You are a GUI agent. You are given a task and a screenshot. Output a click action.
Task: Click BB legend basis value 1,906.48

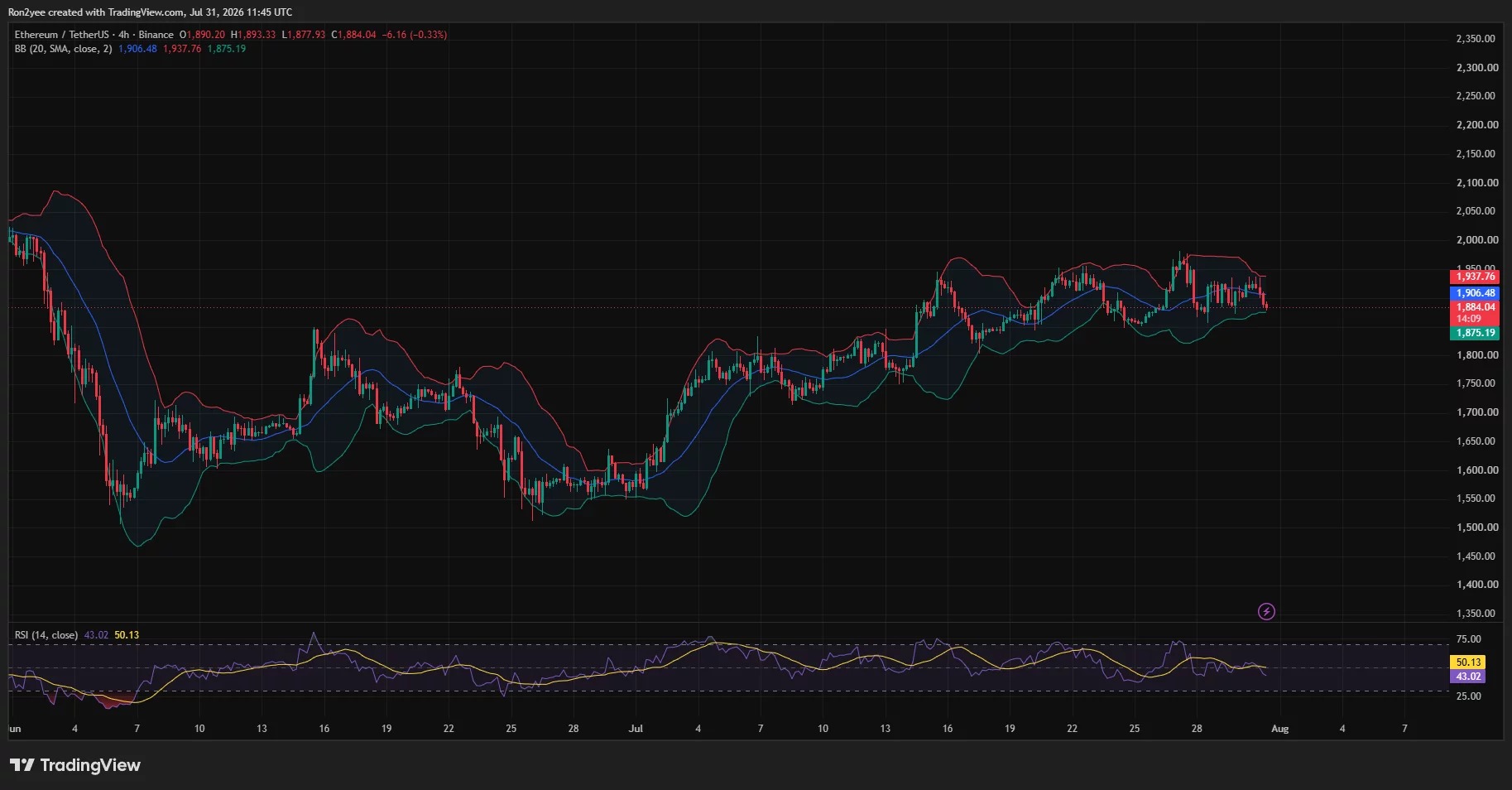coord(137,49)
